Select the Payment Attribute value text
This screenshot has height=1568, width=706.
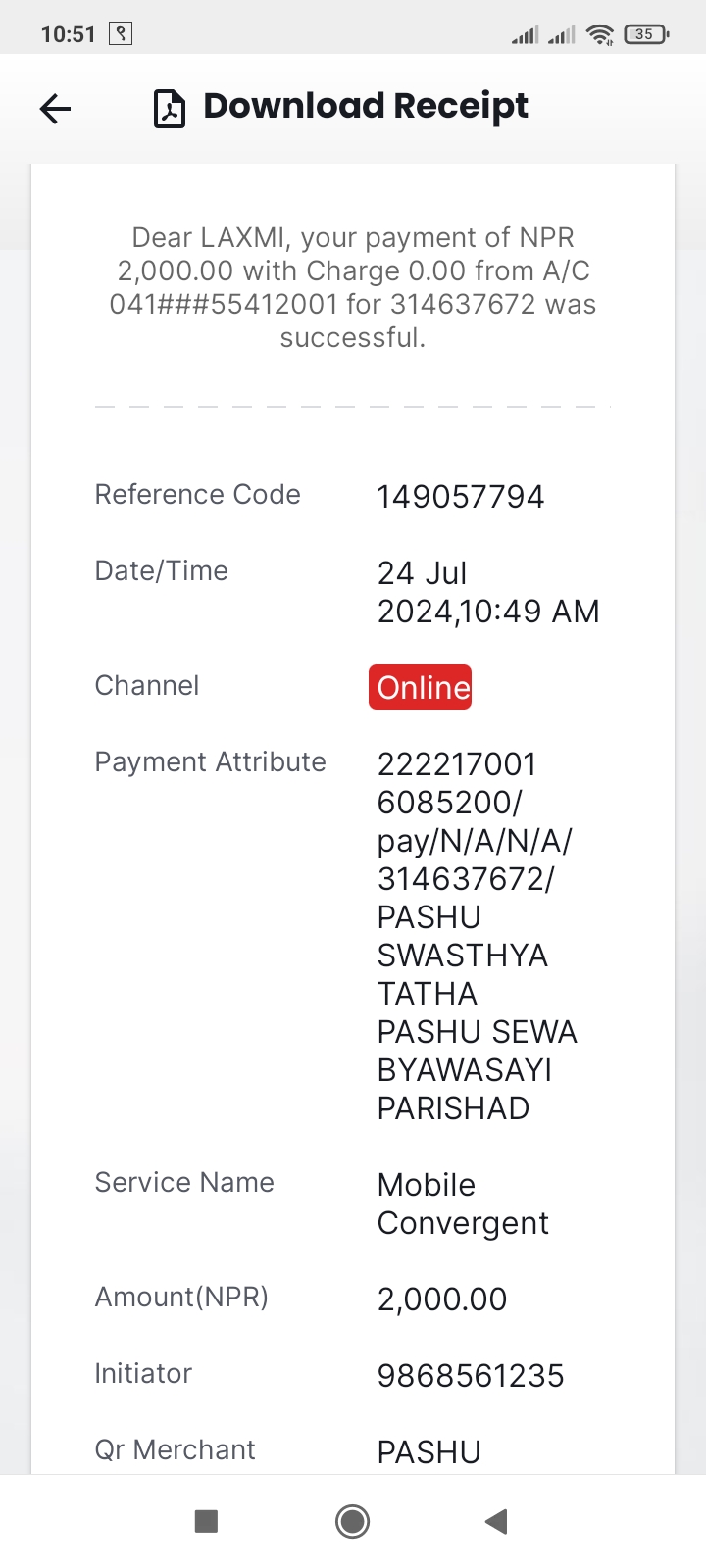477,936
